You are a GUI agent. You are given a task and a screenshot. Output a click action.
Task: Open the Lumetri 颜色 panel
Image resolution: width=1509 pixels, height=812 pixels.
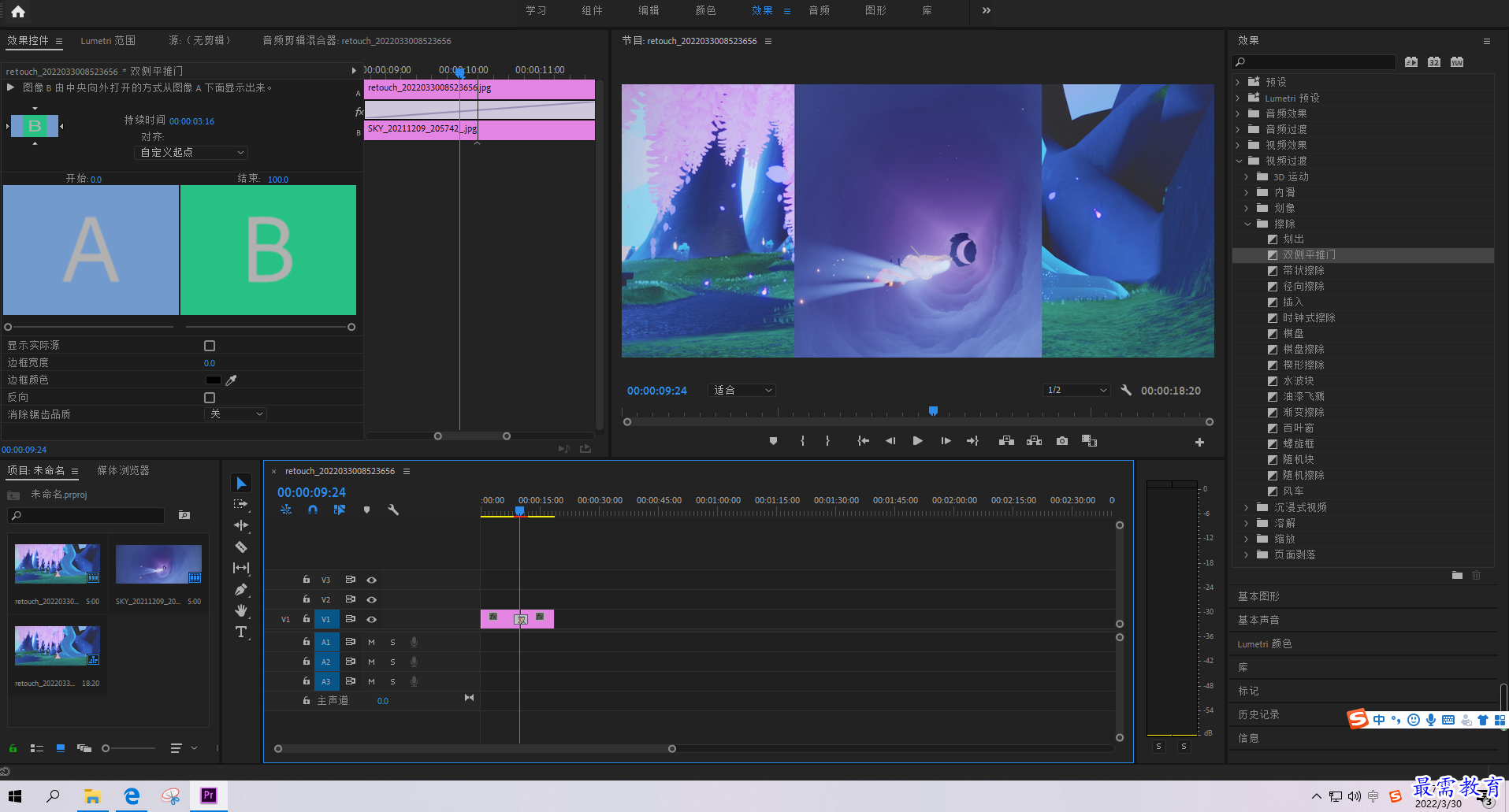(x=1264, y=643)
